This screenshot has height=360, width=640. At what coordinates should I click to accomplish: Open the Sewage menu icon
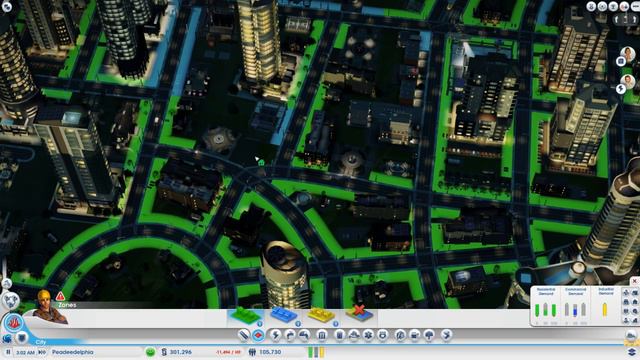304,336
